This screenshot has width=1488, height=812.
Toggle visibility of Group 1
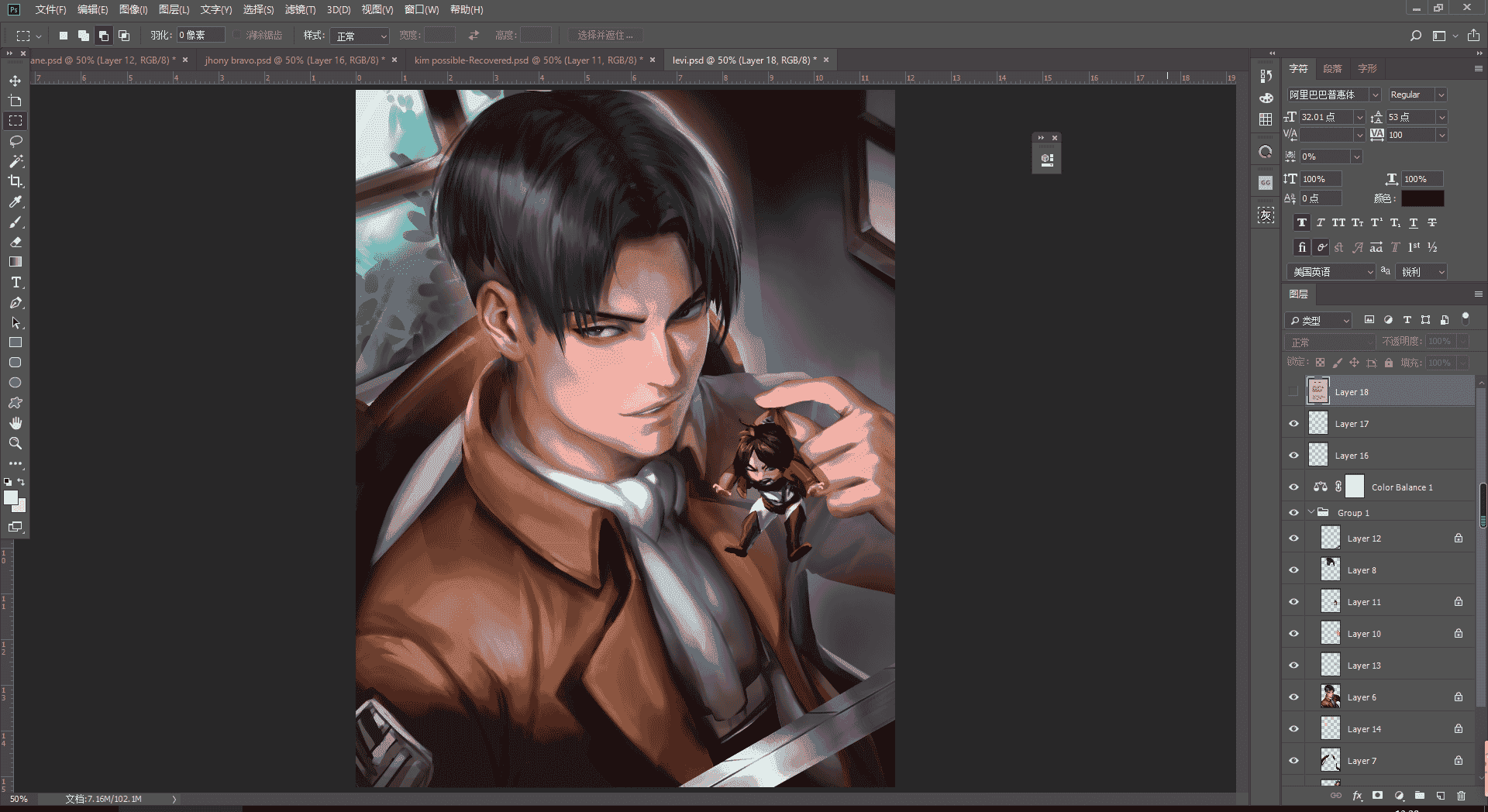pos(1293,513)
